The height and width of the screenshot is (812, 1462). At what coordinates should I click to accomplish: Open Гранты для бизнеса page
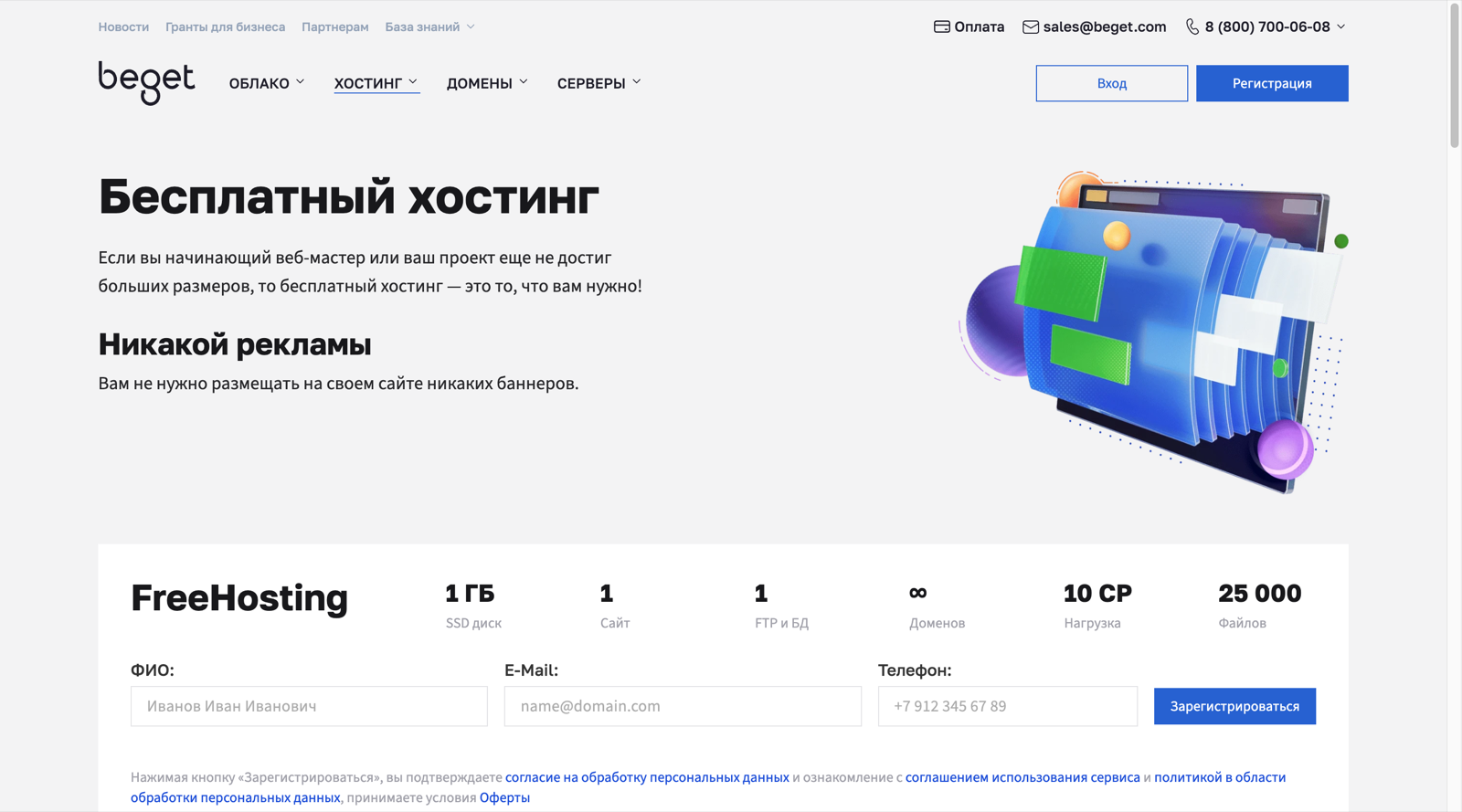pyautogui.click(x=225, y=26)
